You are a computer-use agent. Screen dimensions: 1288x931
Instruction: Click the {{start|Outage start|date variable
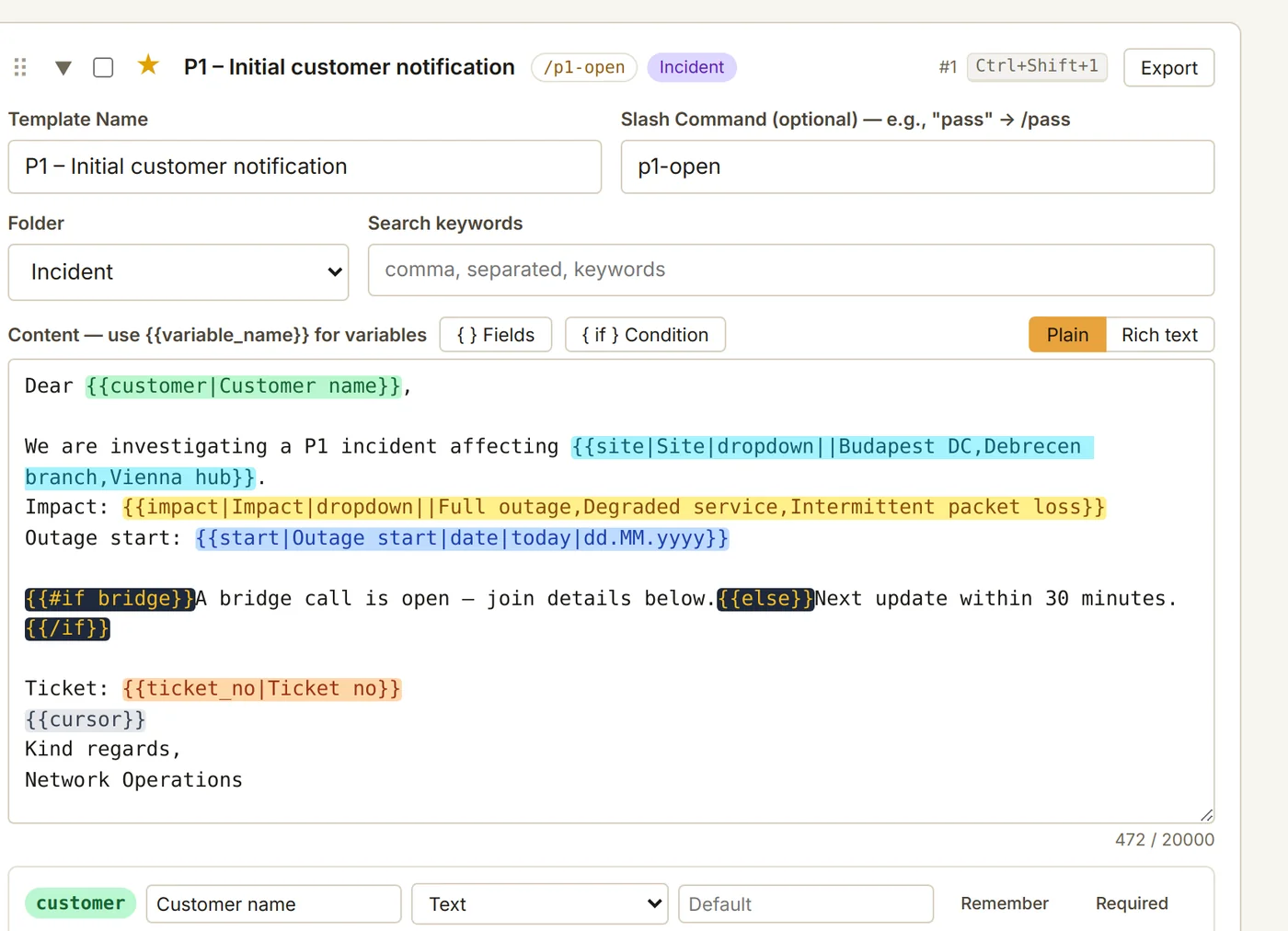[x=462, y=538]
